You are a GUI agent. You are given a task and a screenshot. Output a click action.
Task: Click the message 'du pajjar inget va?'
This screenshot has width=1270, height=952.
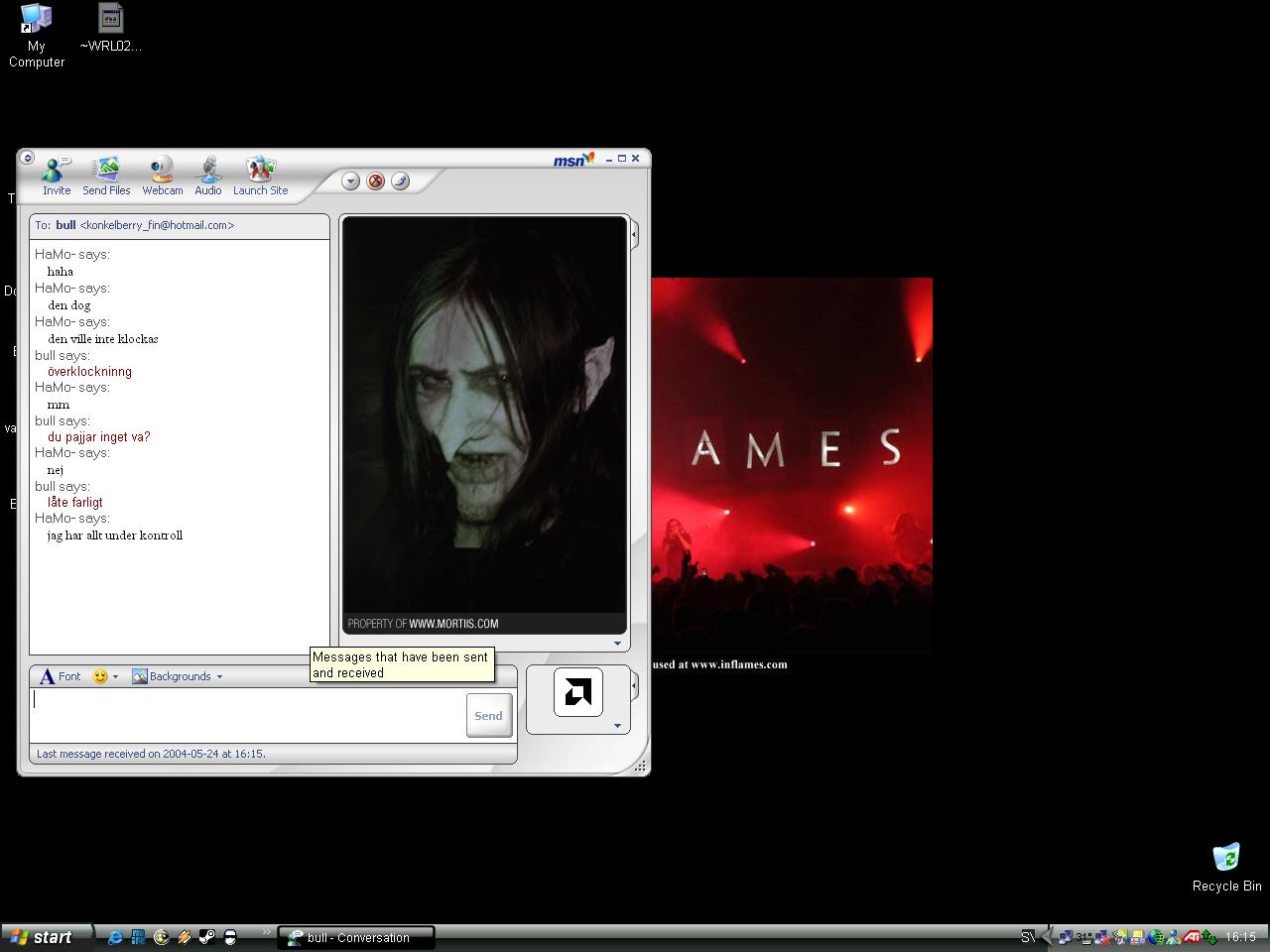click(99, 437)
